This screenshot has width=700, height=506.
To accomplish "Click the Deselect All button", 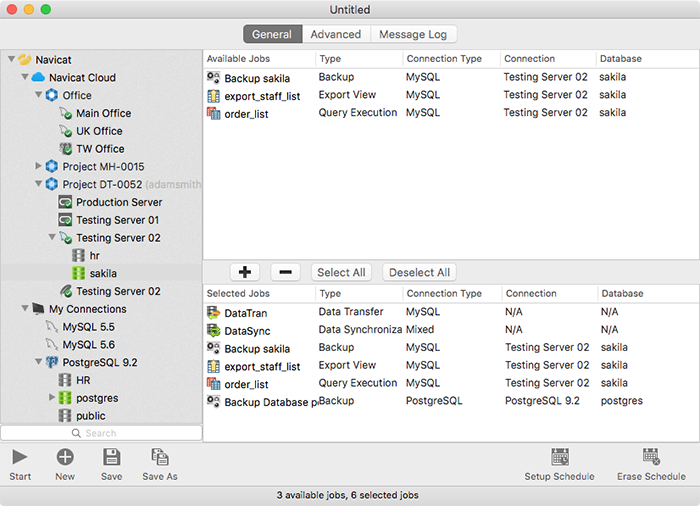I will point(419,272).
